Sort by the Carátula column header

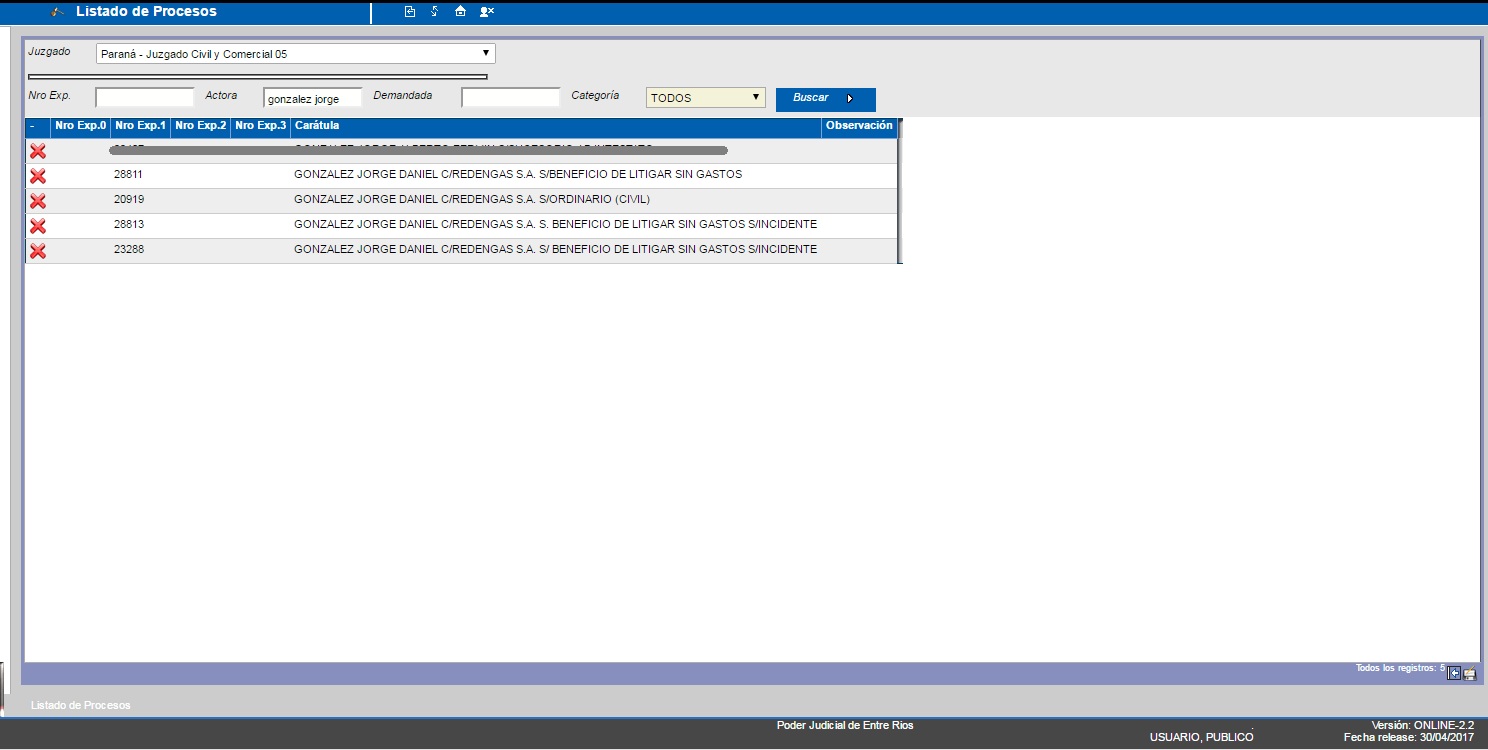click(x=316, y=126)
